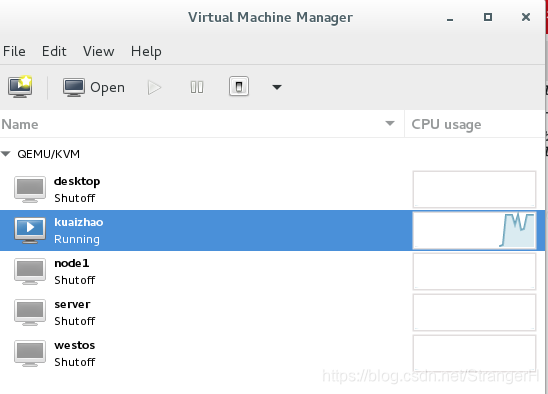The width and height of the screenshot is (548, 394).
Task: Click the Name column header
Action: click(202, 124)
